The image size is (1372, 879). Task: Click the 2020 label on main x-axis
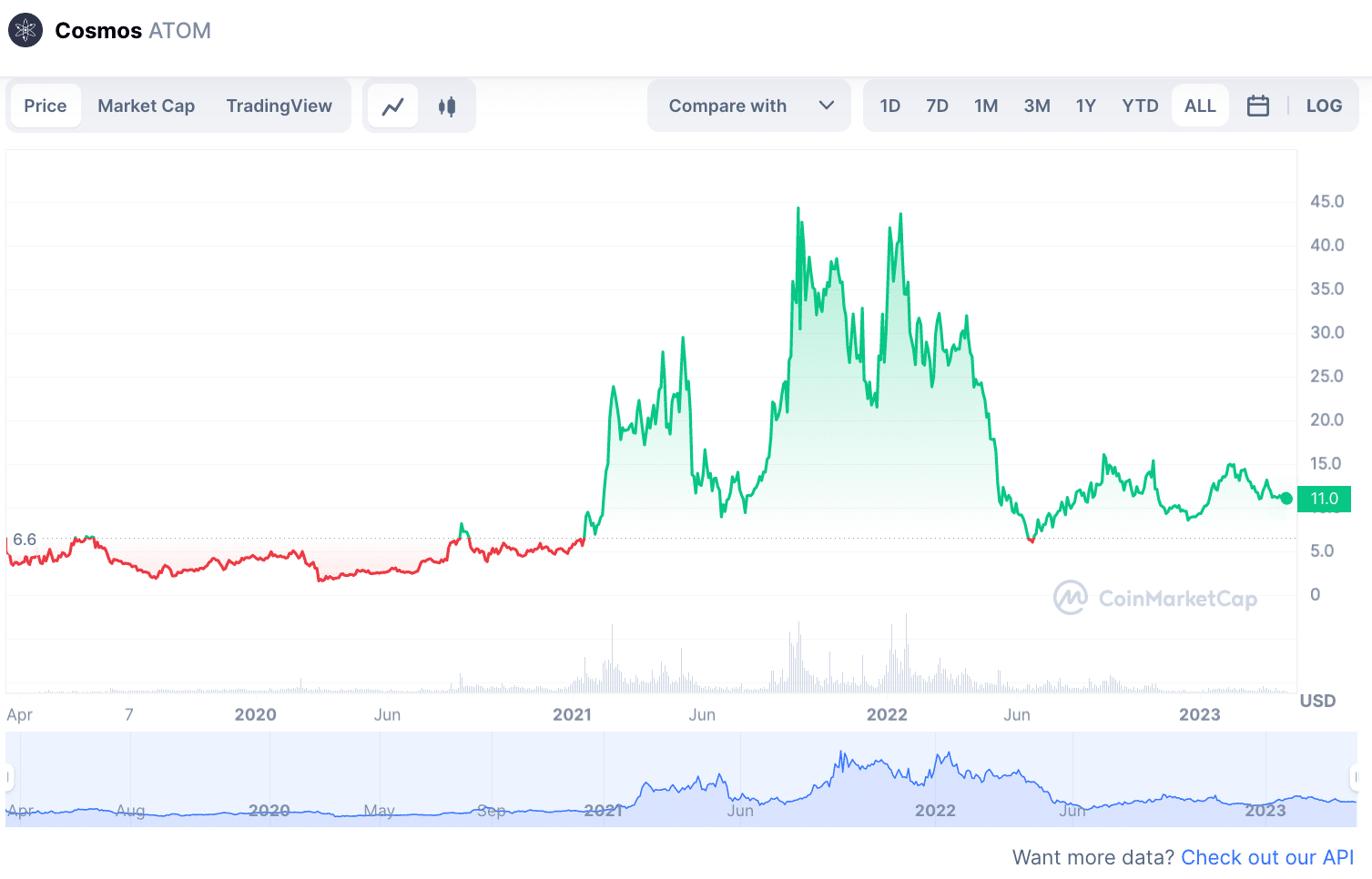pyautogui.click(x=255, y=714)
